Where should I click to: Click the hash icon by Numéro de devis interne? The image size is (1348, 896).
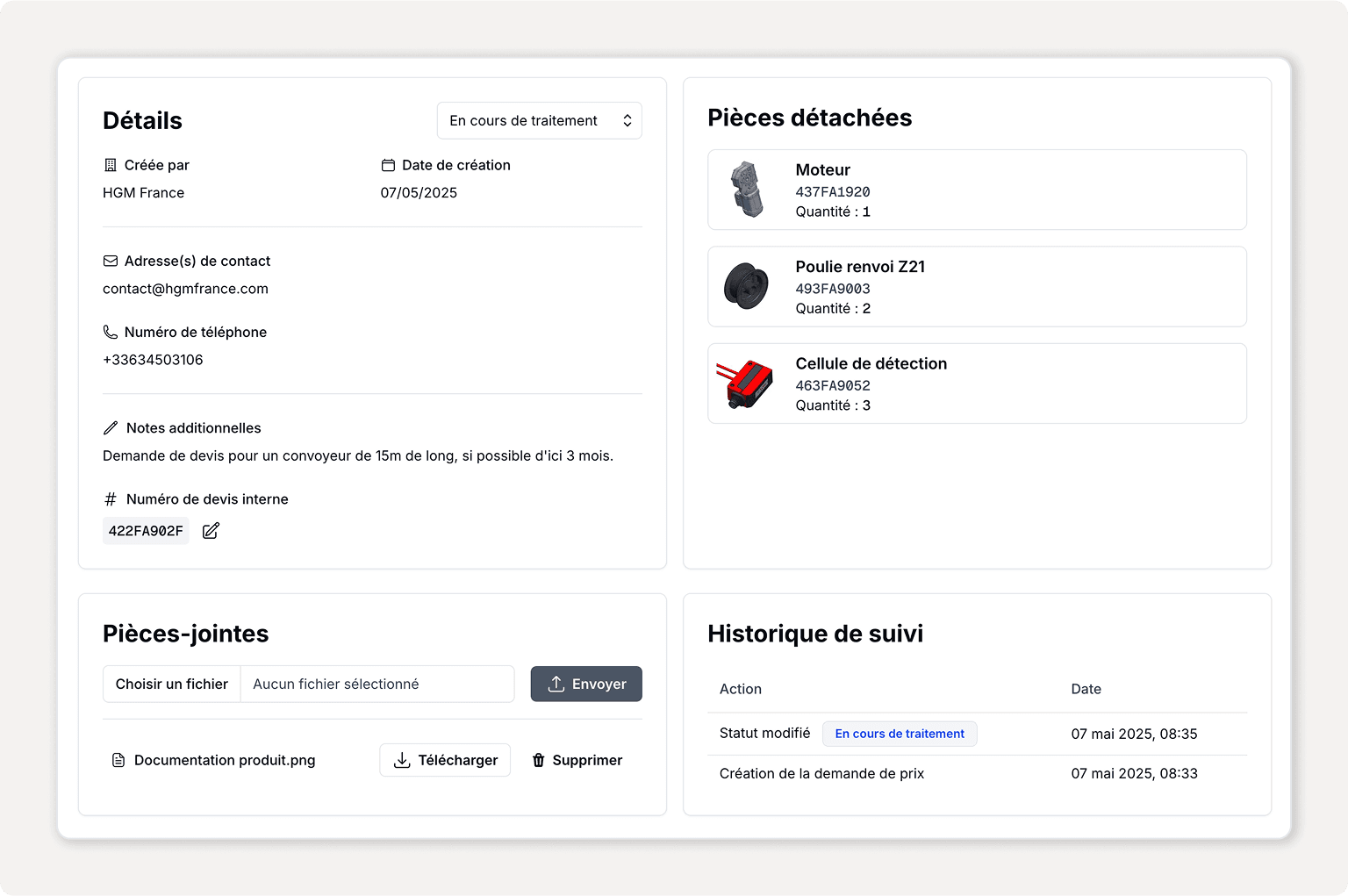point(111,499)
